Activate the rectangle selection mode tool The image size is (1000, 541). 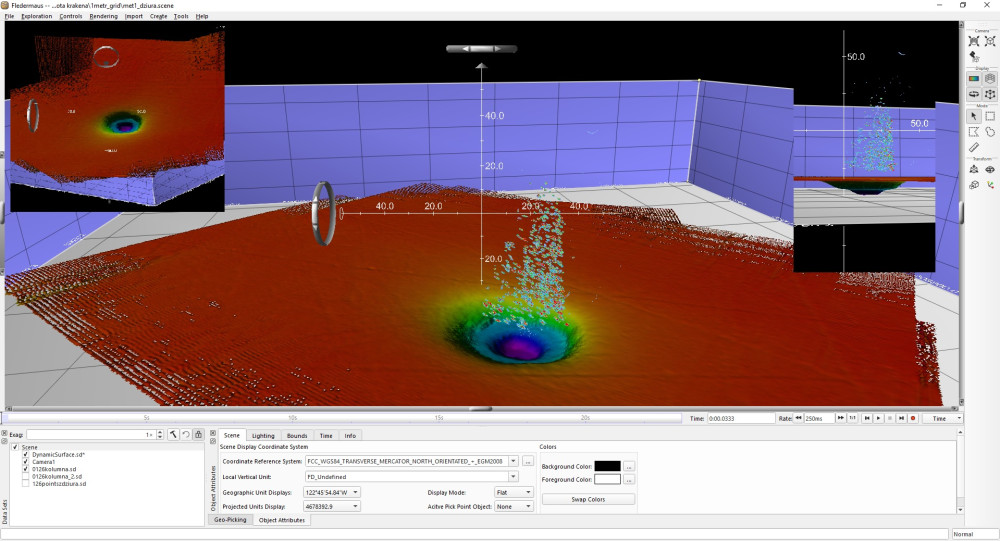pyautogui.click(x=990, y=116)
